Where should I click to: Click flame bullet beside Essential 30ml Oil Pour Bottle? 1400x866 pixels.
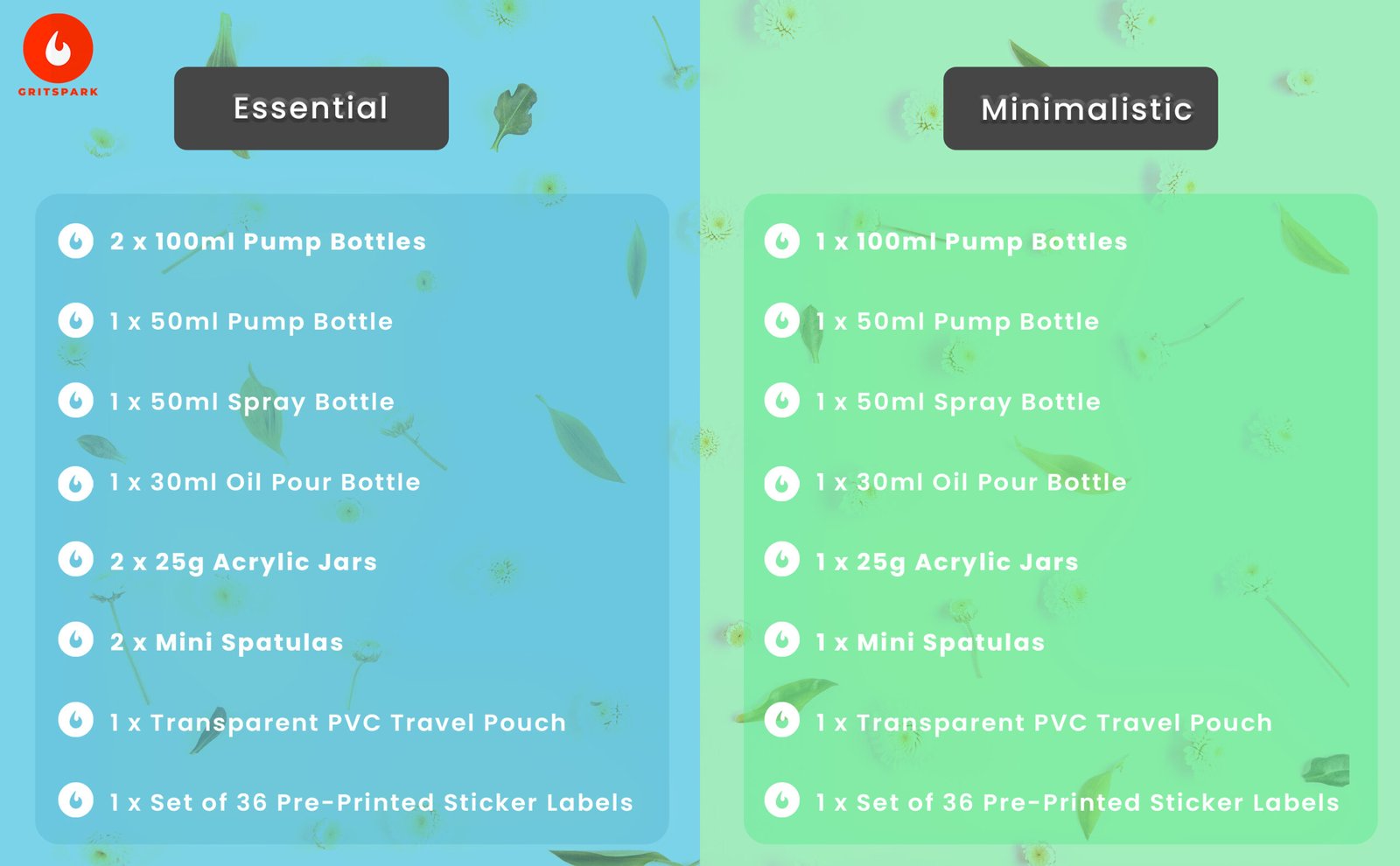coord(76,483)
